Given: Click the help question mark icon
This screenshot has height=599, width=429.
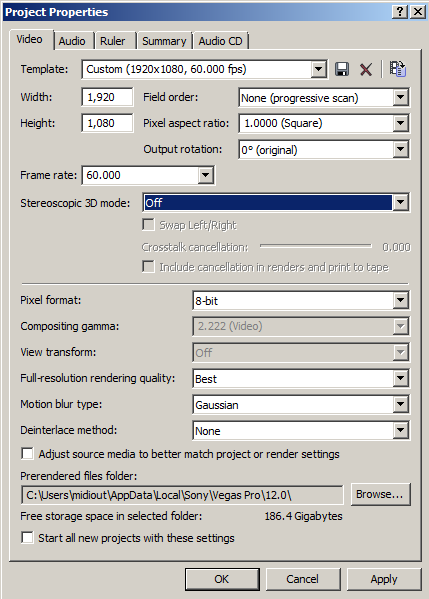Looking at the screenshot, I should 400,12.
